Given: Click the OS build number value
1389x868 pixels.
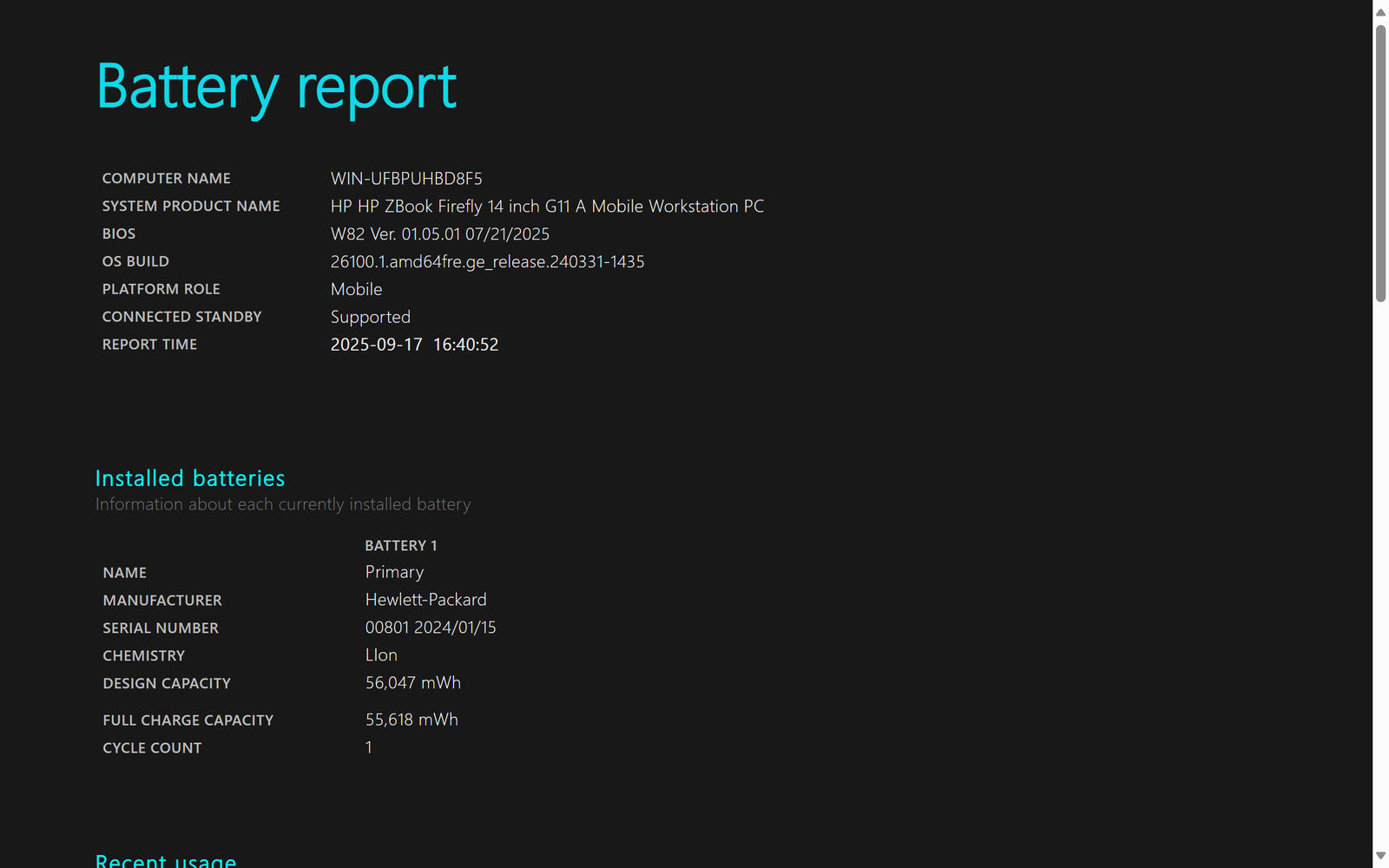Looking at the screenshot, I should pos(487,262).
